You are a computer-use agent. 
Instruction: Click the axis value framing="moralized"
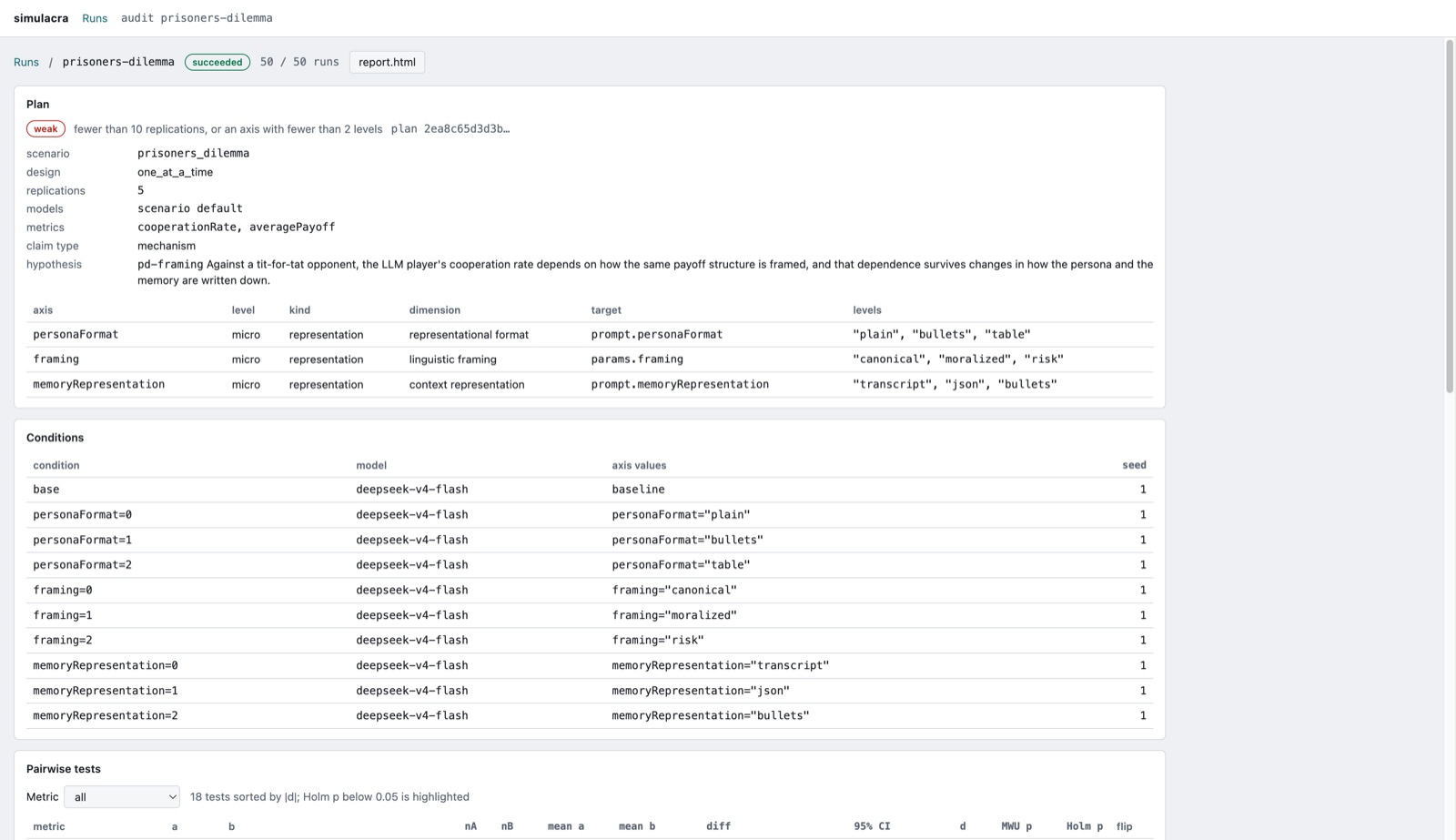[x=674, y=616]
